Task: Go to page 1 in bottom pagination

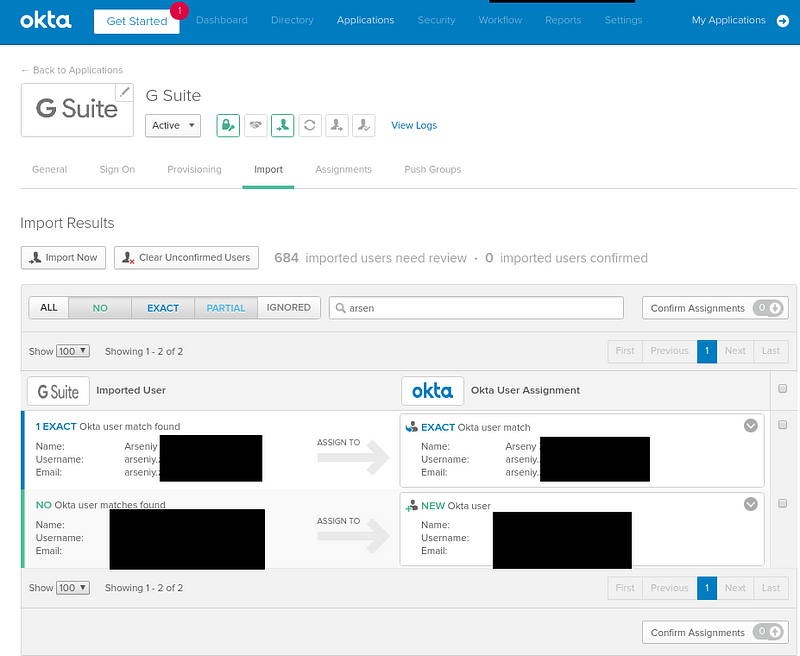Action: coord(707,588)
